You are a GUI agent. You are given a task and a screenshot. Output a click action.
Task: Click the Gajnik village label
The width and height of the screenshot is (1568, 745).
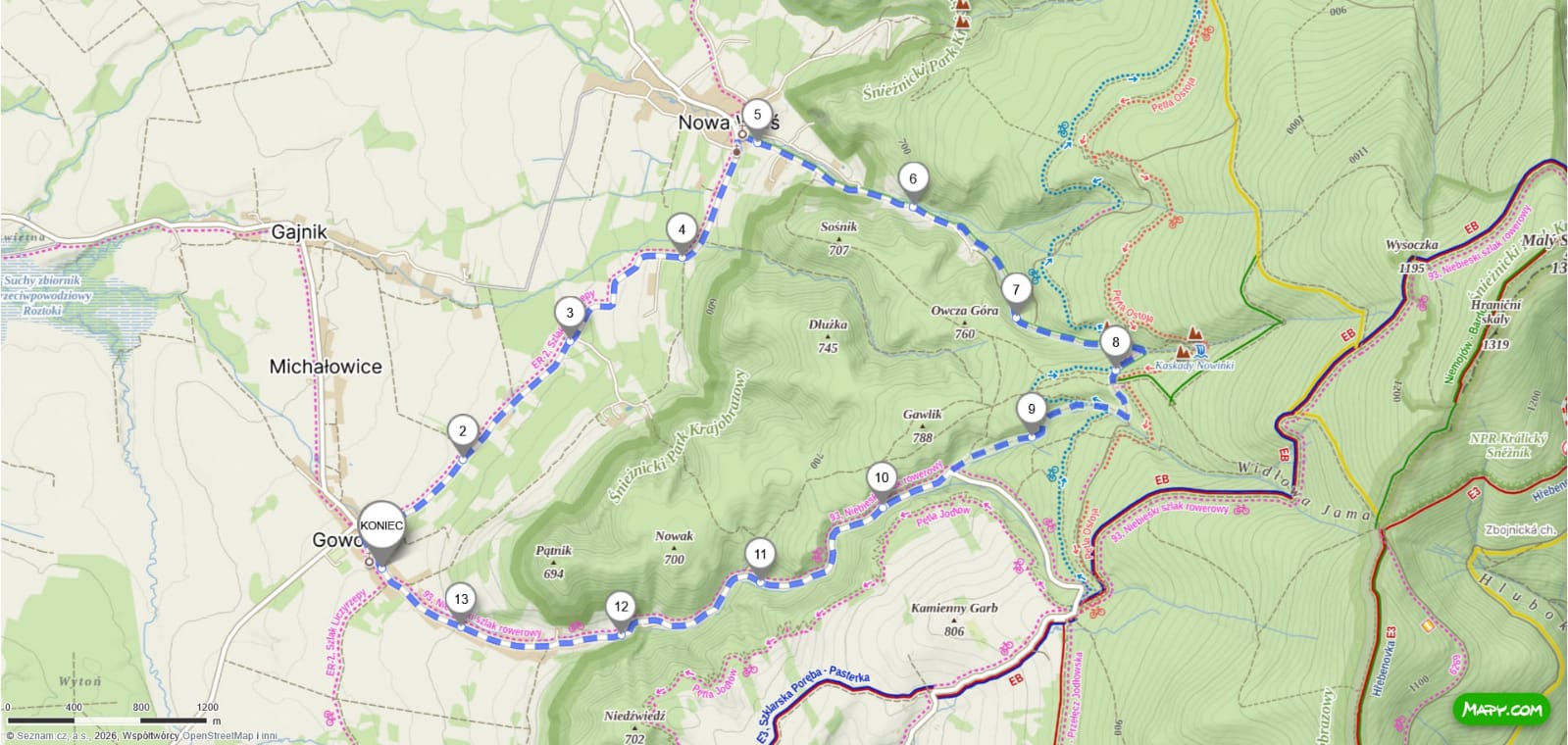pos(299,232)
